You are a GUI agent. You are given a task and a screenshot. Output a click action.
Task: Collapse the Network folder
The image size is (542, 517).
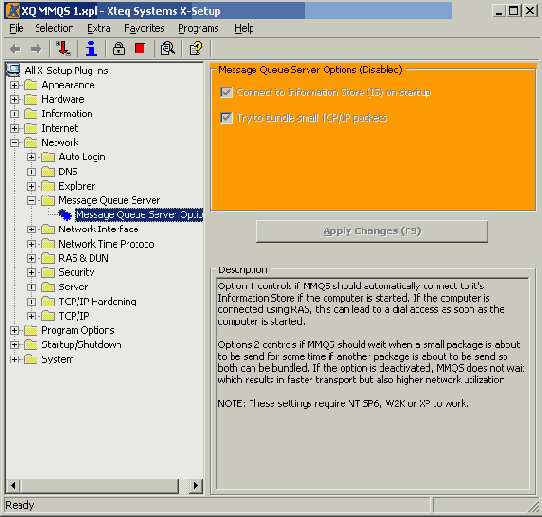pos(14,142)
